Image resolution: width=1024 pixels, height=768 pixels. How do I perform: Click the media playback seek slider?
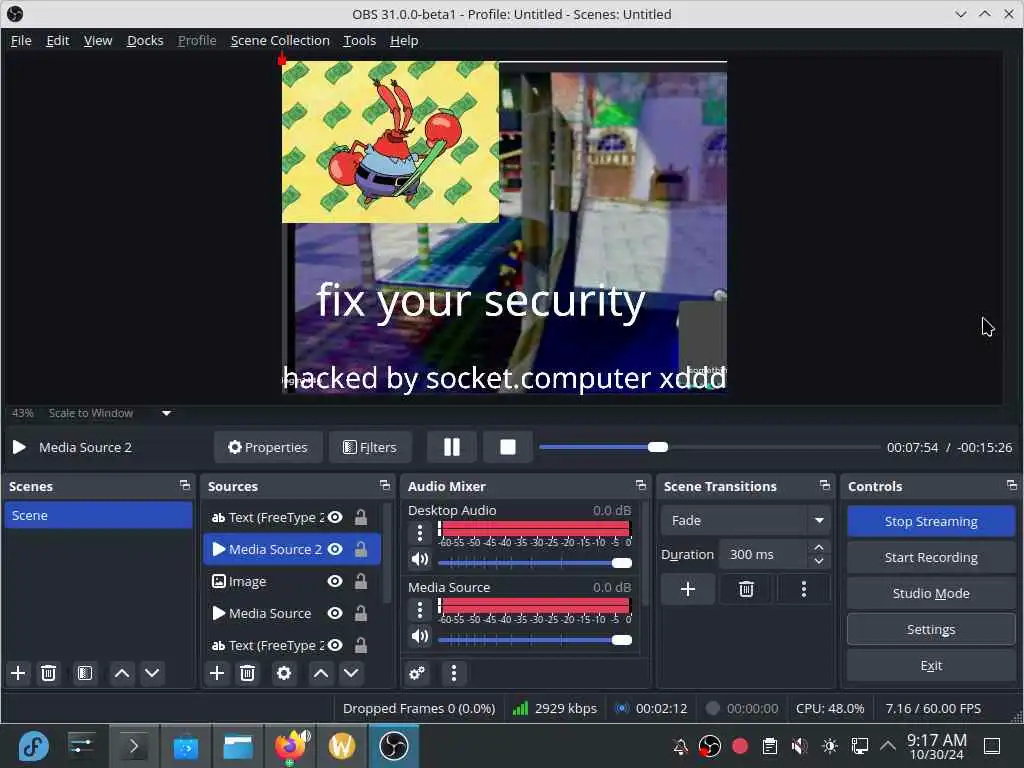[709, 447]
